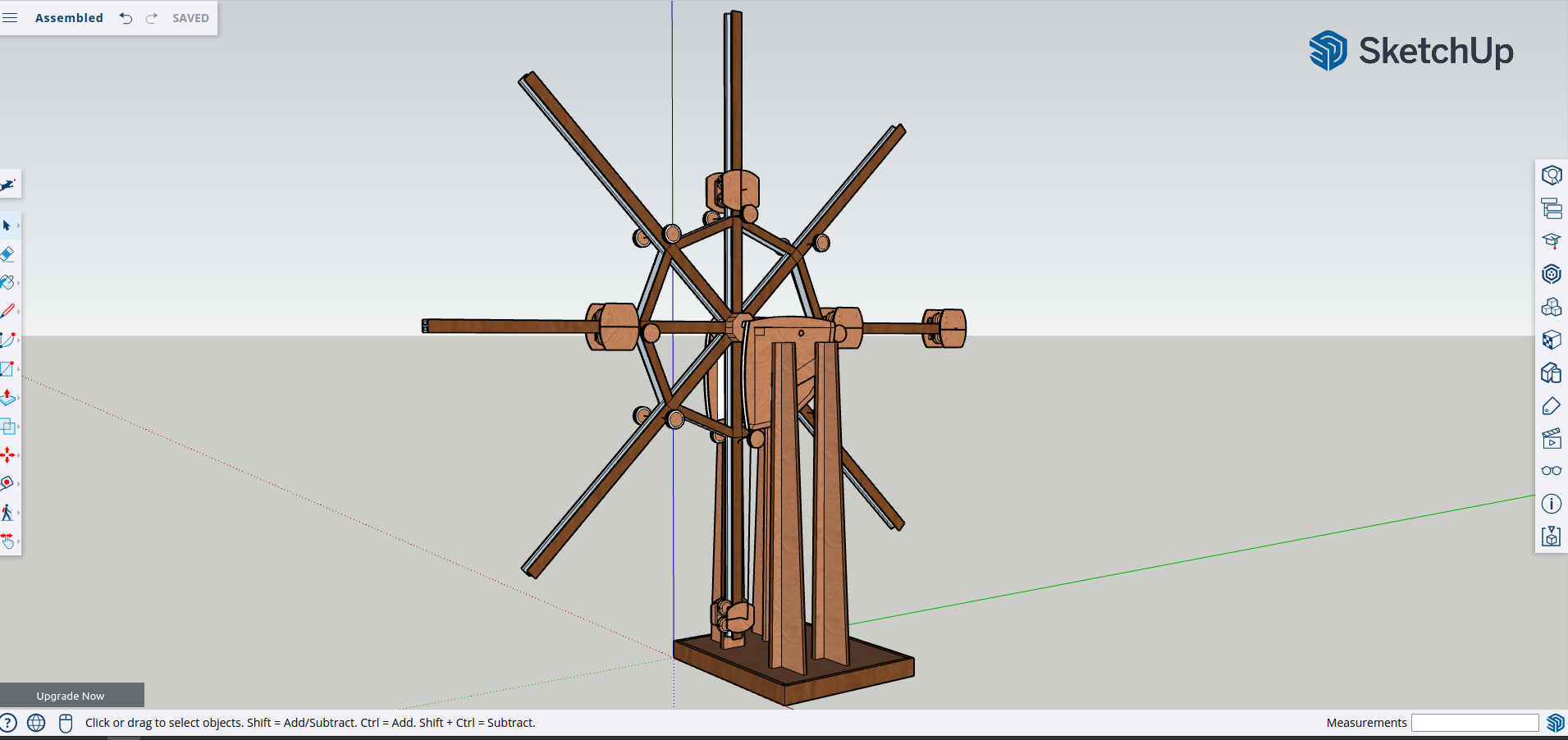Undo the last action

point(126,18)
